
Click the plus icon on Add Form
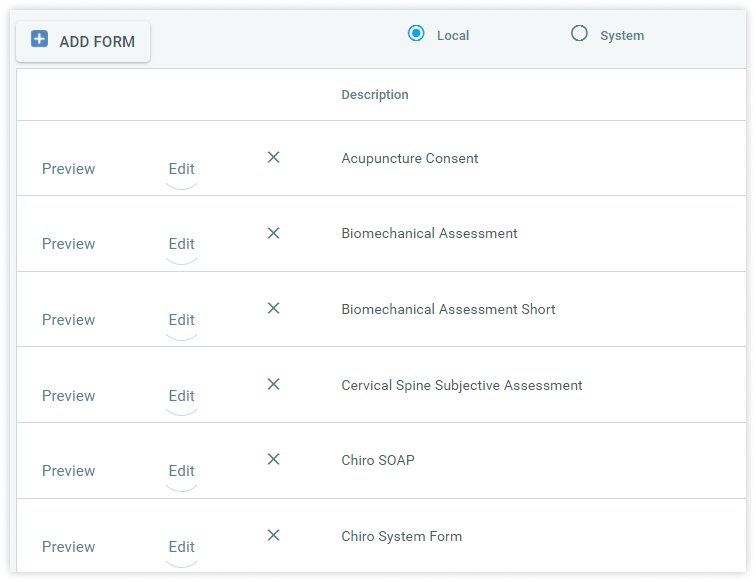(39, 40)
